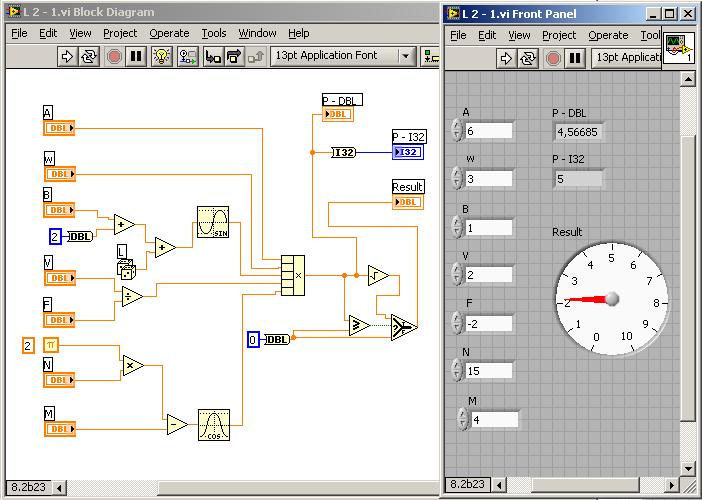Select Square Root function node
The width and height of the screenshot is (702, 500).
[378, 275]
